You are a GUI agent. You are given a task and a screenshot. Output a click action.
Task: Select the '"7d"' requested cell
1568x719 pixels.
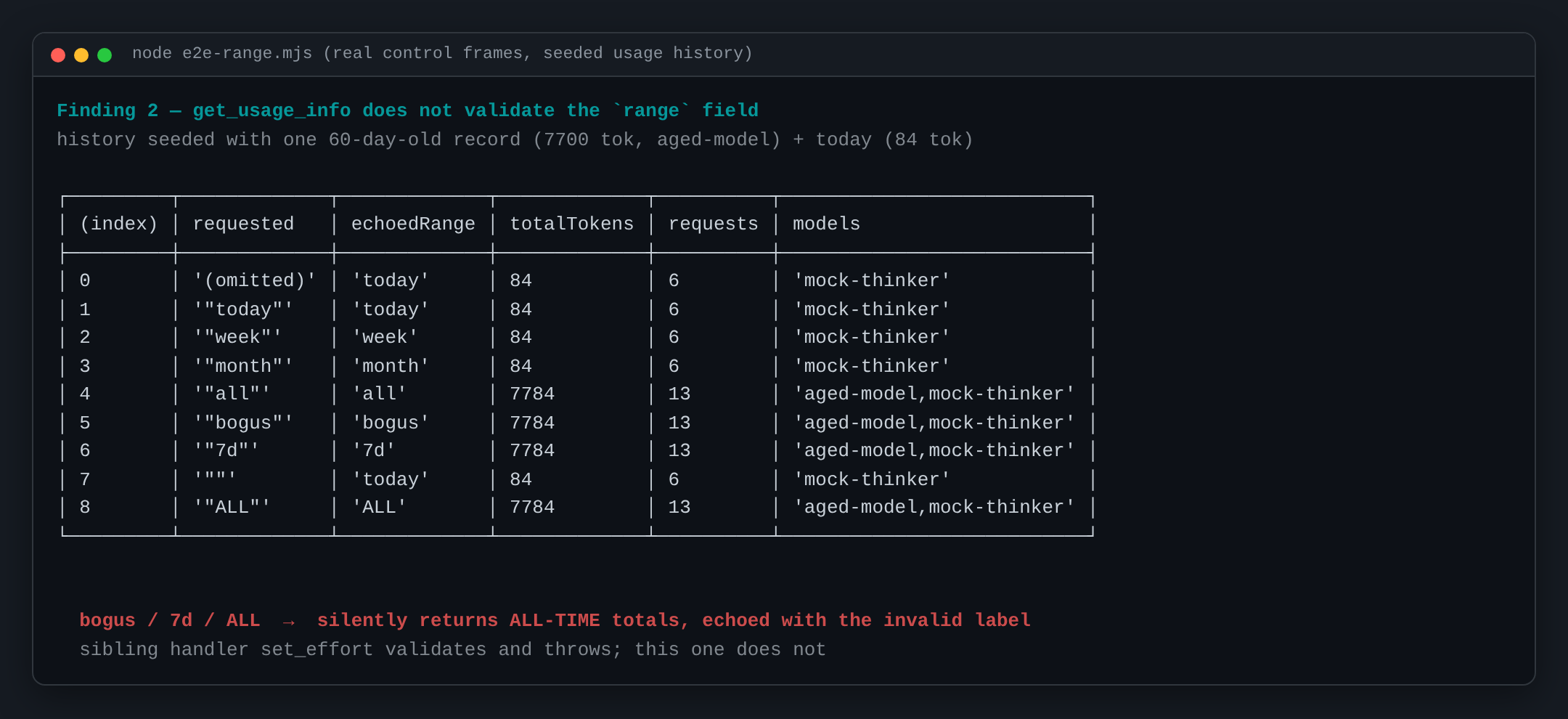point(226,450)
